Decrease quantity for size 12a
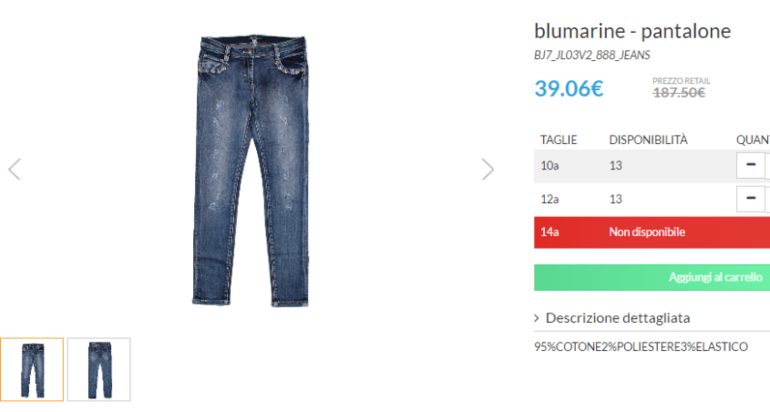Screen dimensions: 770x412 [x=751, y=198]
